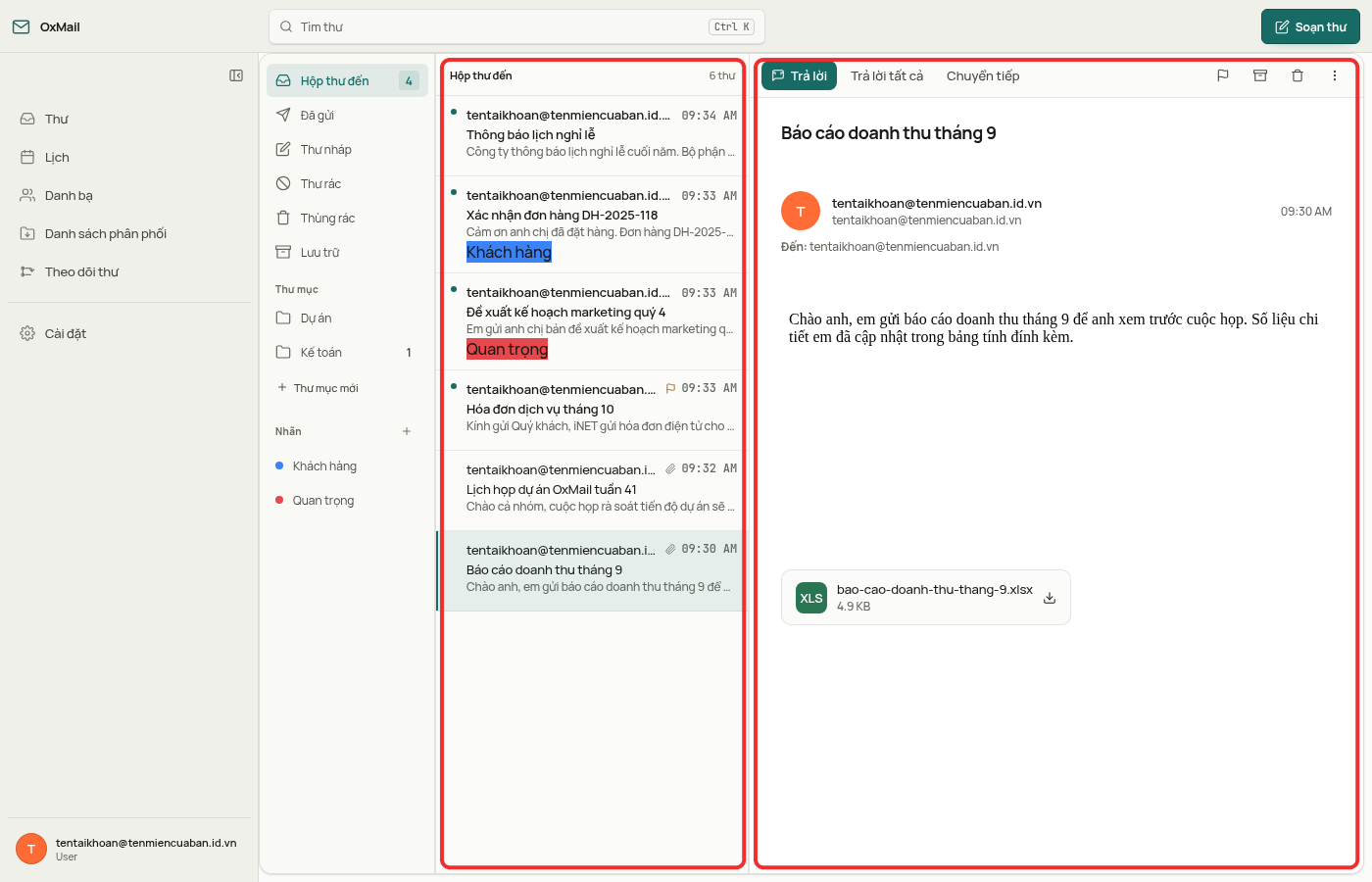Click XLS file icon of attachment
Screen dimensions: 1372x882
[x=811, y=598]
